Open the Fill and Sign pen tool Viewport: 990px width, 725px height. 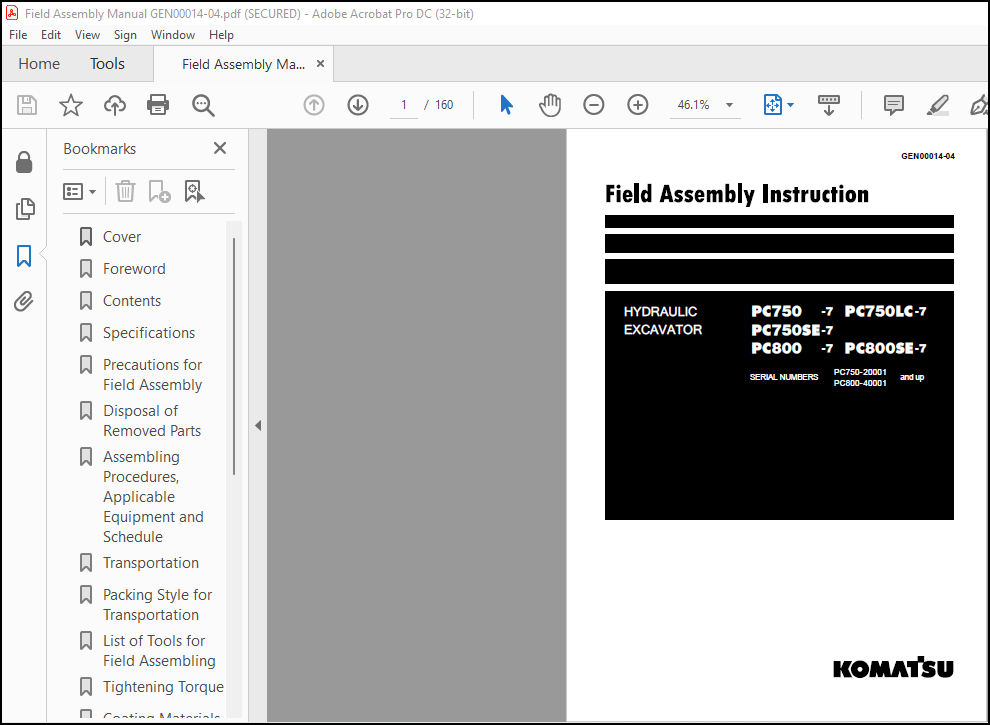click(979, 105)
